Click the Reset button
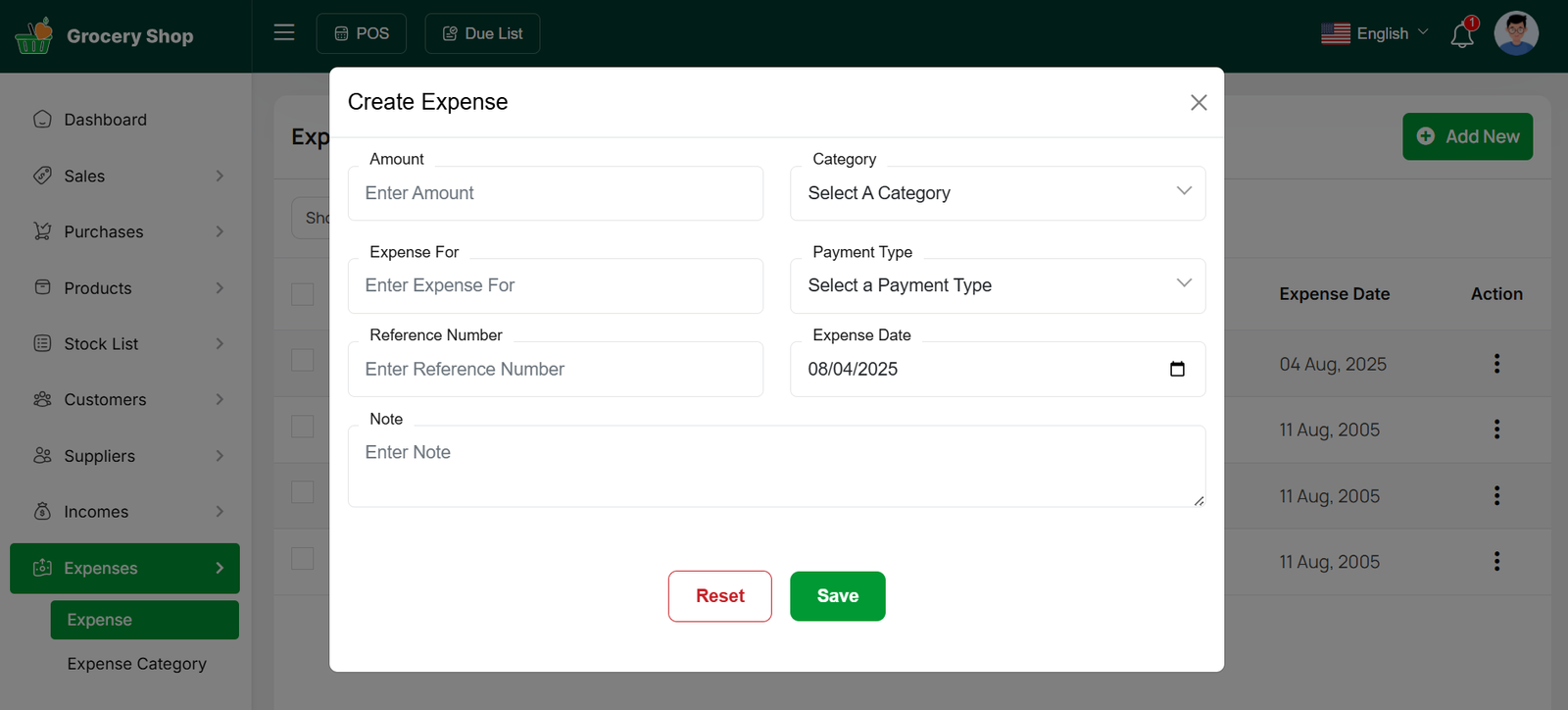Image resolution: width=1568 pixels, height=710 pixels. point(719,596)
